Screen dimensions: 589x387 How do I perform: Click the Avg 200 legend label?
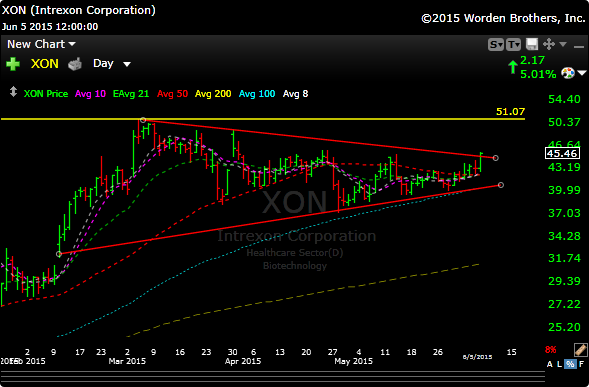click(213, 94)
